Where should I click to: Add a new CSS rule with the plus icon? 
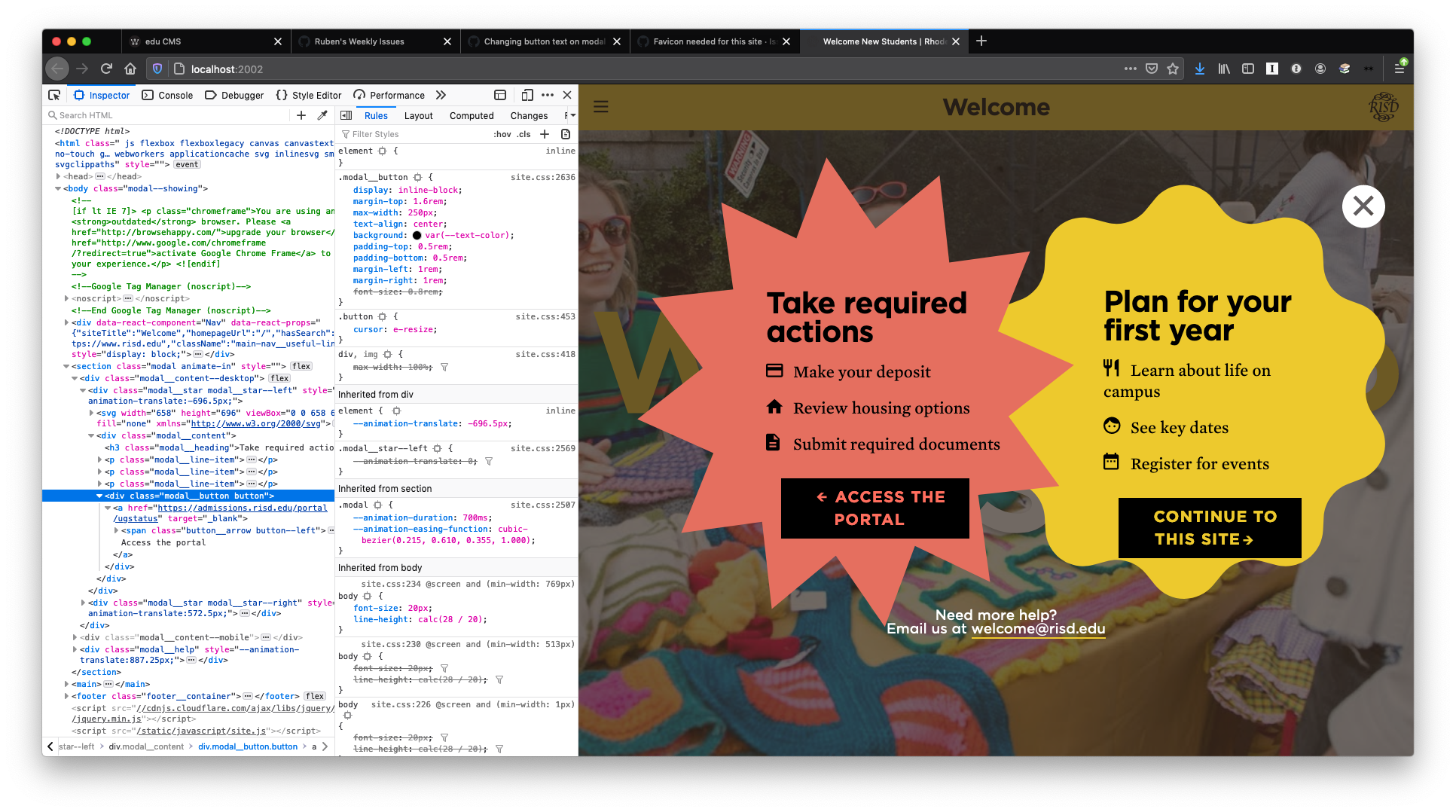click(x=545, y=134)
